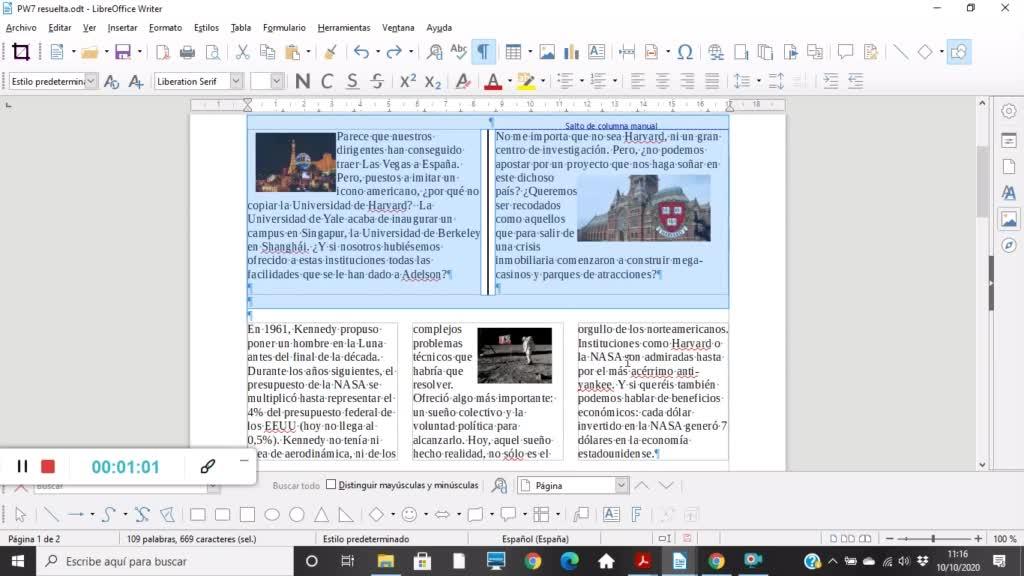The width and height of the screenshot is (1024, 576).
Task: Expand the paragraph style dropdown
Action: point(91,81)
